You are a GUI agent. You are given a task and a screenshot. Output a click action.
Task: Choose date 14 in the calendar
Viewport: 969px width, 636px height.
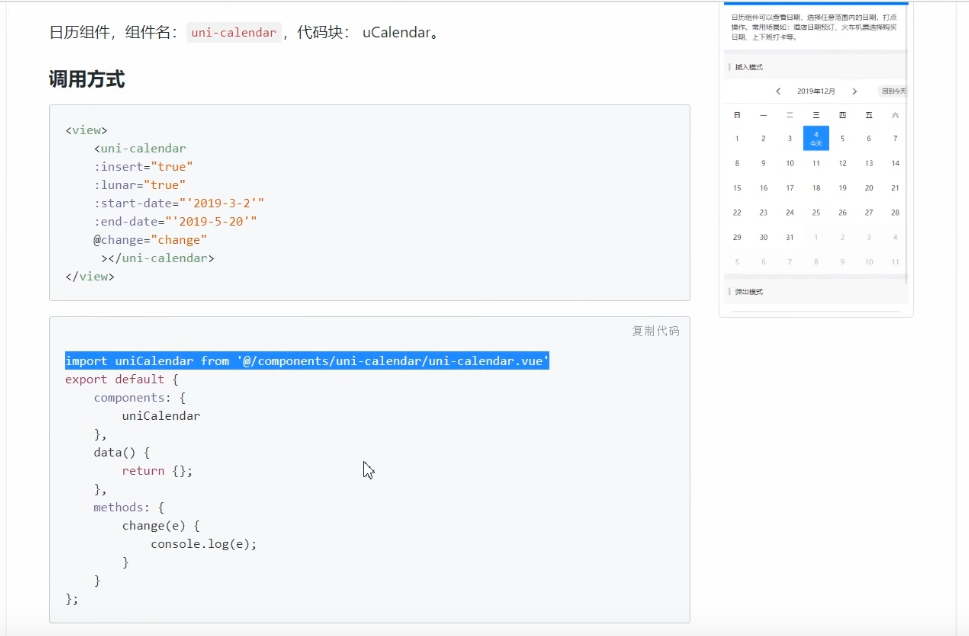(895, 163)
